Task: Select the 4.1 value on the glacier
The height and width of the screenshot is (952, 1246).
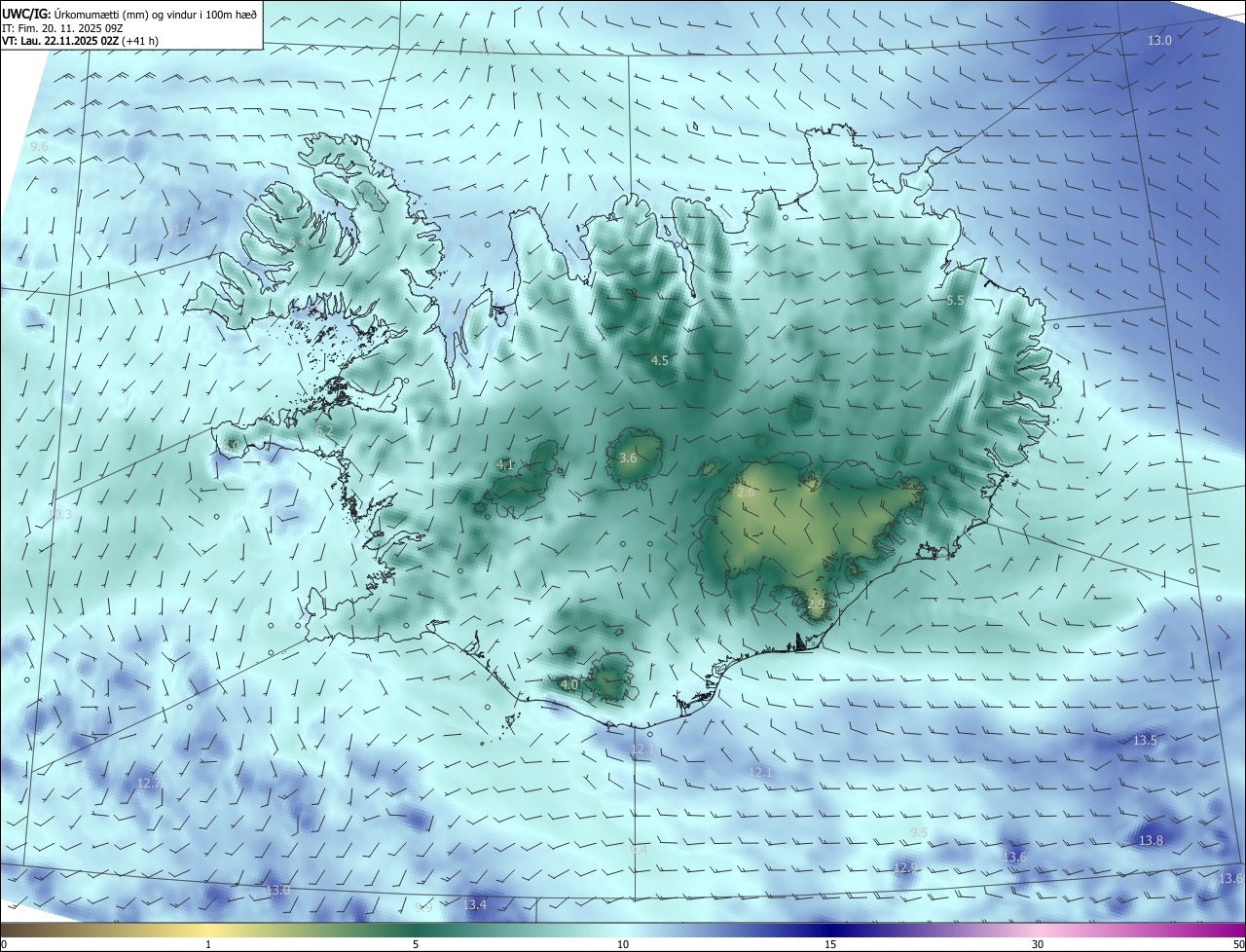Action: coord(505,465)
